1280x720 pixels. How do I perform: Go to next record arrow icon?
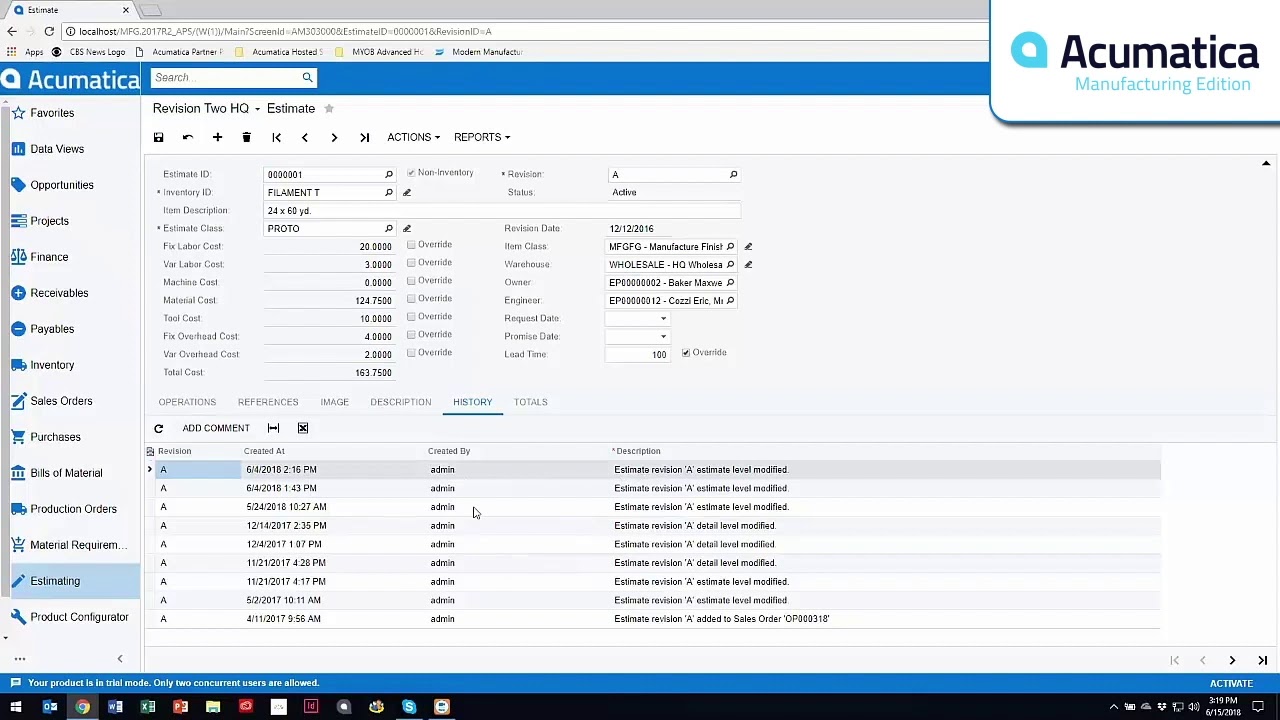(x=334, y=137)
